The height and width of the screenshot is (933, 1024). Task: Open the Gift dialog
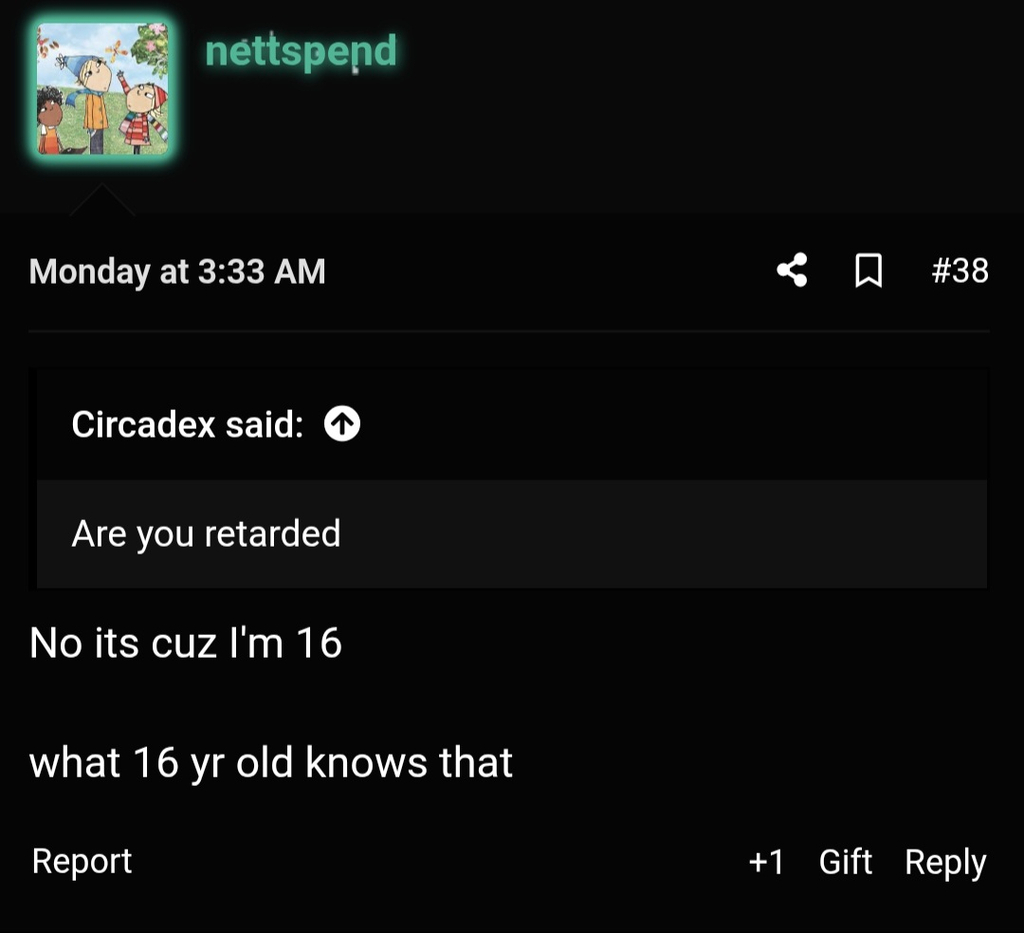[845, 861]
